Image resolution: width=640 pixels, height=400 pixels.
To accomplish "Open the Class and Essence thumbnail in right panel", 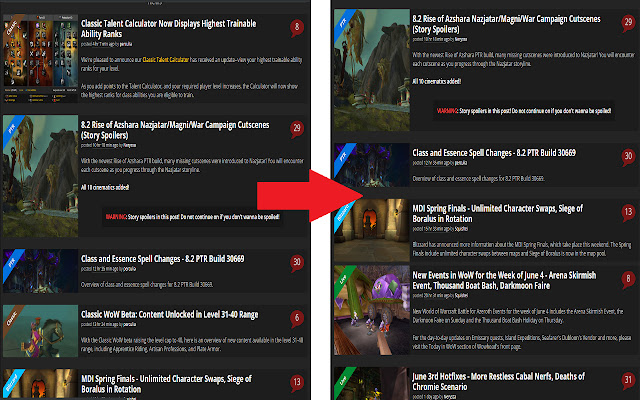I will coord(372,165).
